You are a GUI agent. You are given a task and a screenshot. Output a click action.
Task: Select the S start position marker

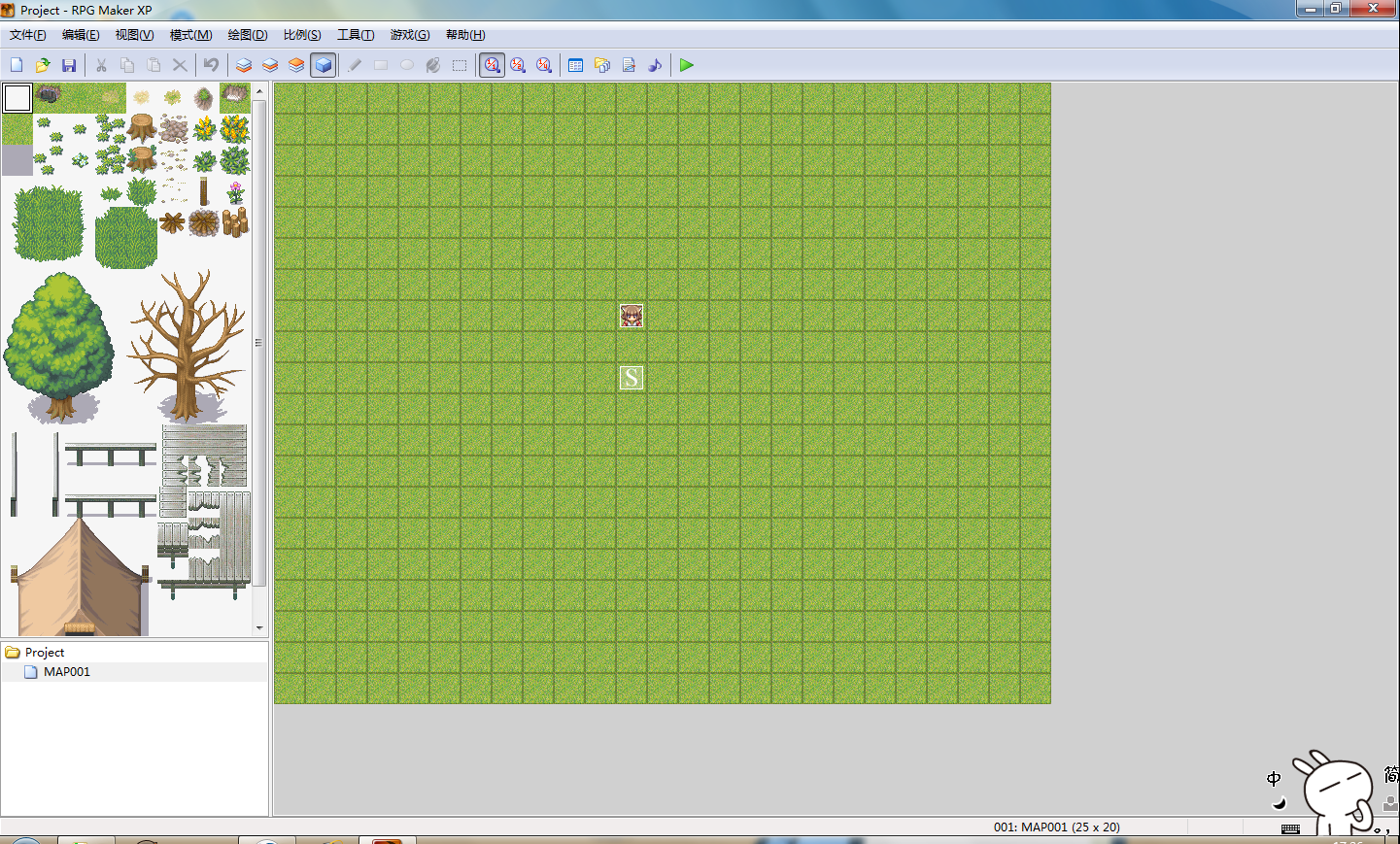coord(632,378)
